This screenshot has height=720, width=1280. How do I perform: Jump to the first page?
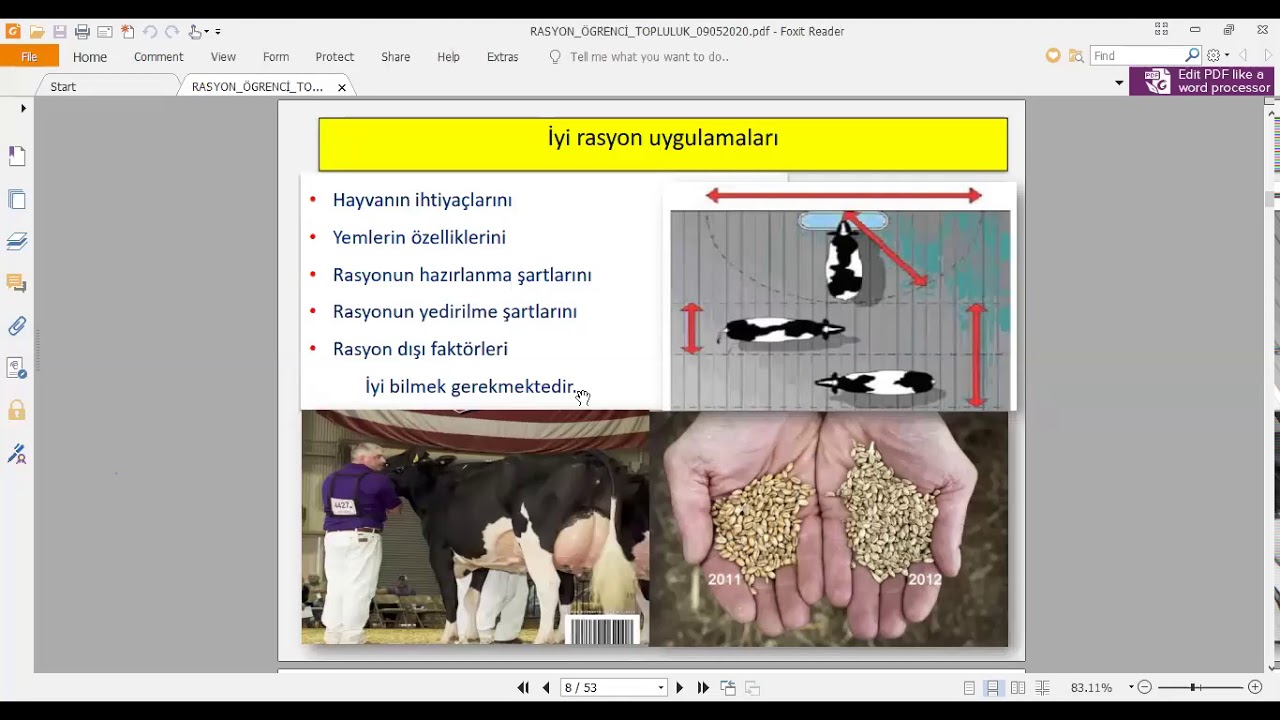523,688
